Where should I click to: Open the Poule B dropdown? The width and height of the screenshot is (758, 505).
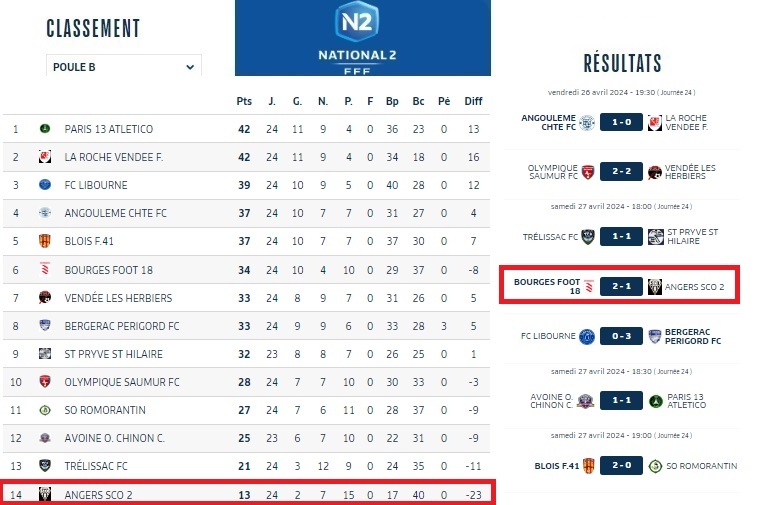(124, 67)
